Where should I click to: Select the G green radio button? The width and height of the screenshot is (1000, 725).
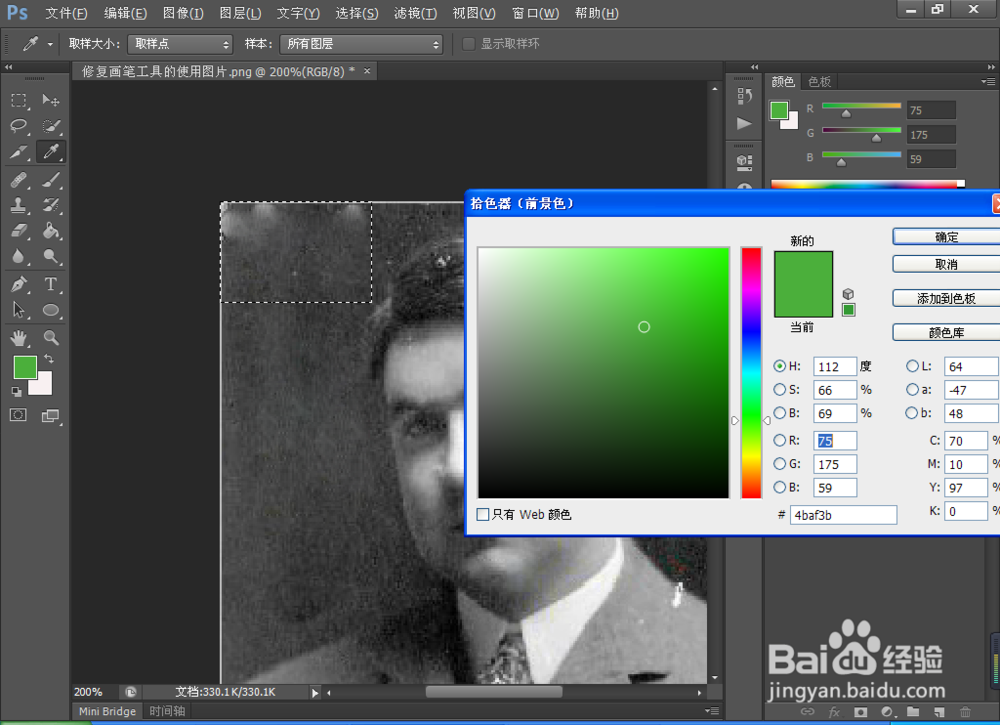779,464
